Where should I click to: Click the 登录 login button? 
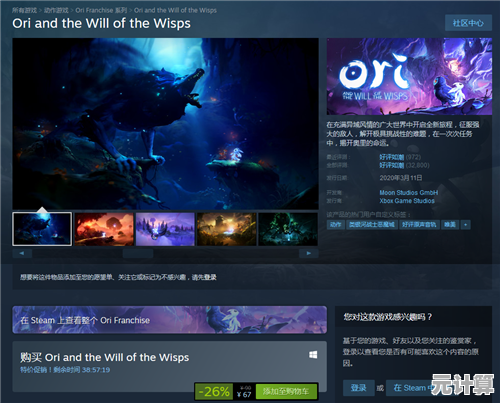tap(359, 388)
